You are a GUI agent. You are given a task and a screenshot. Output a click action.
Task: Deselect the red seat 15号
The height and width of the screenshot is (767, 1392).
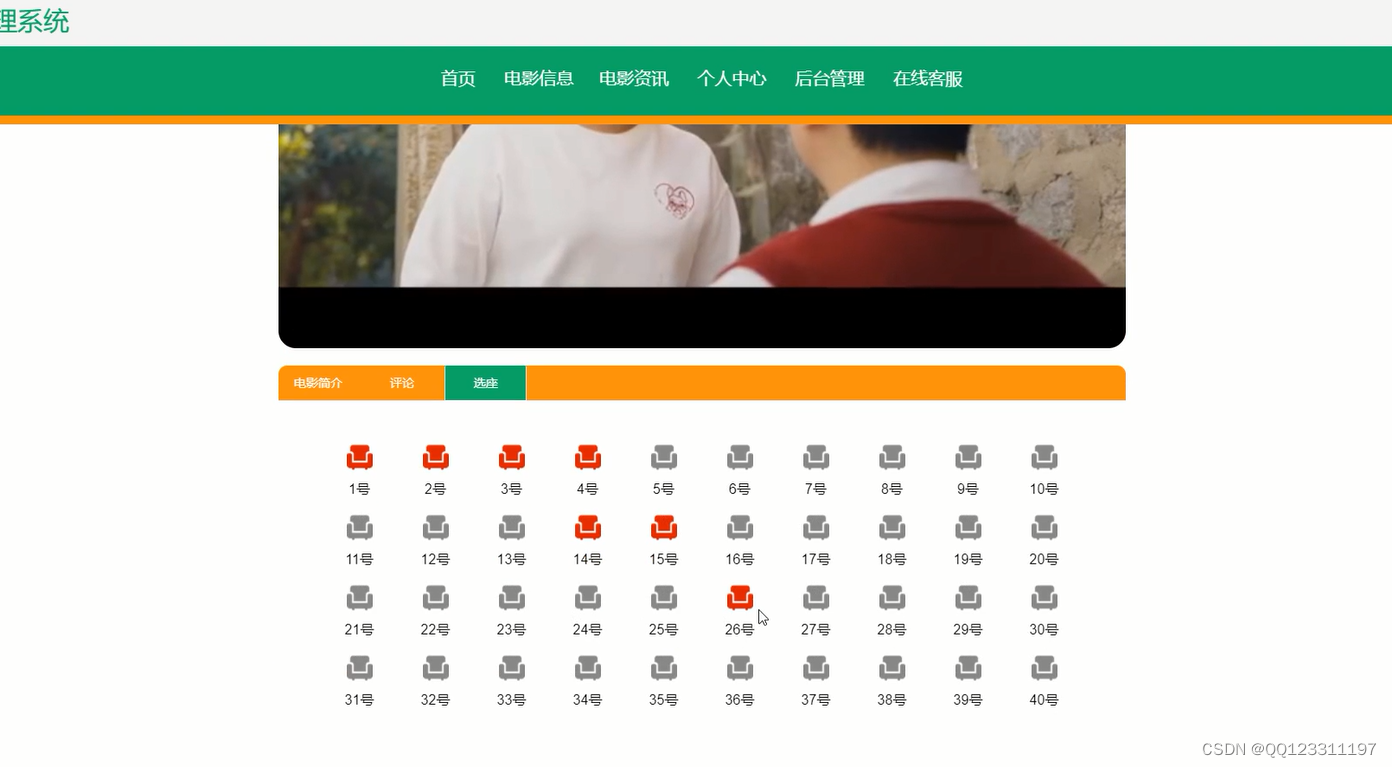pyautogui.click(x=664, y=527)
